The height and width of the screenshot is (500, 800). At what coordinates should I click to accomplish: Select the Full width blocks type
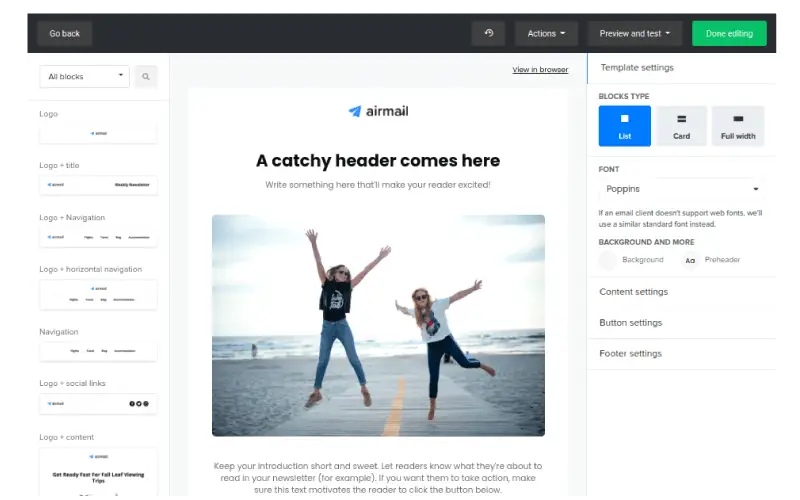(738, 125)
